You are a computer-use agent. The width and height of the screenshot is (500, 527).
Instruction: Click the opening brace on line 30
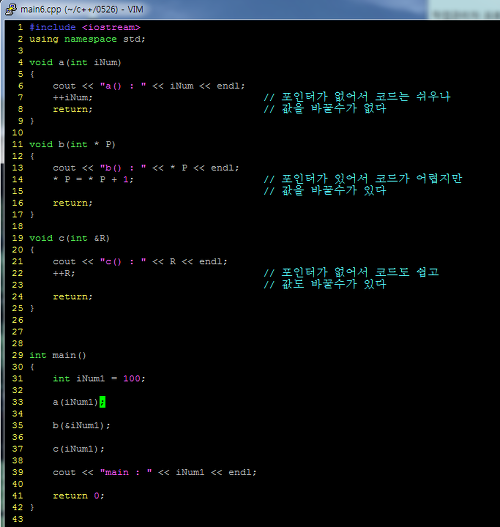(x=32, y=367)
